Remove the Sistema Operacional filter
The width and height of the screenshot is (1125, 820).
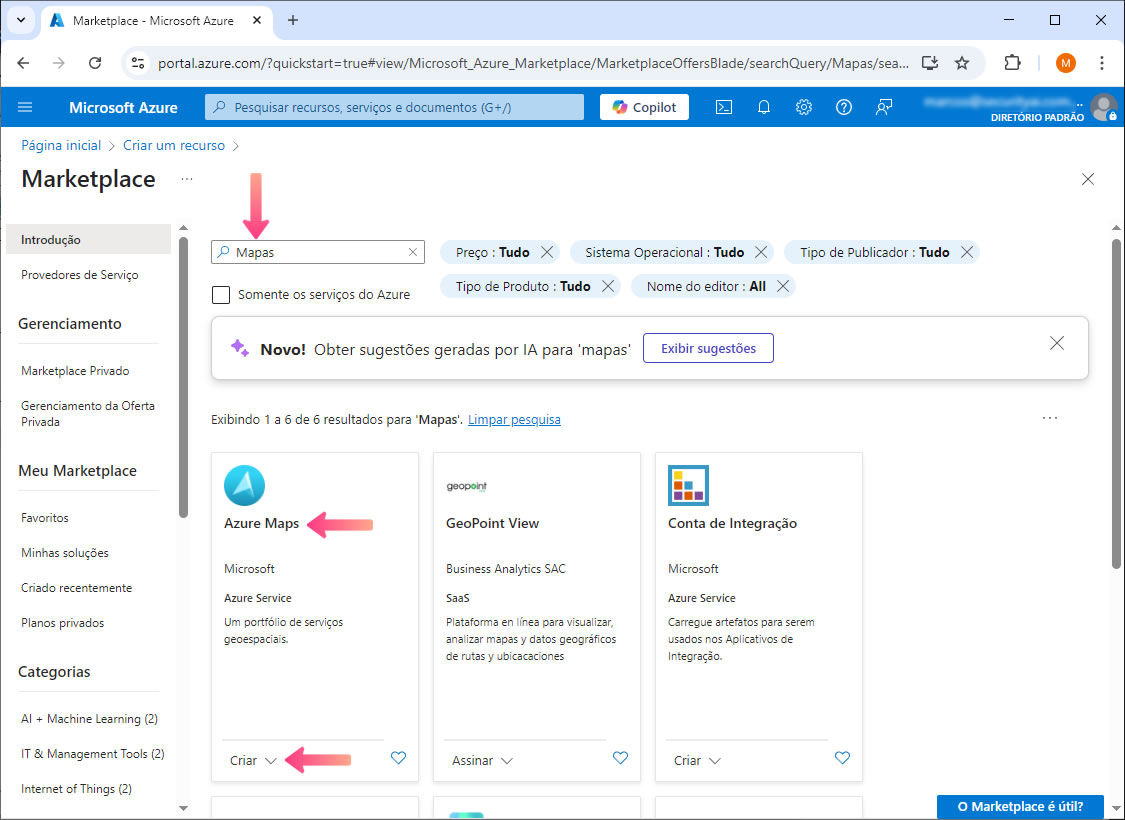coord(761,253)
